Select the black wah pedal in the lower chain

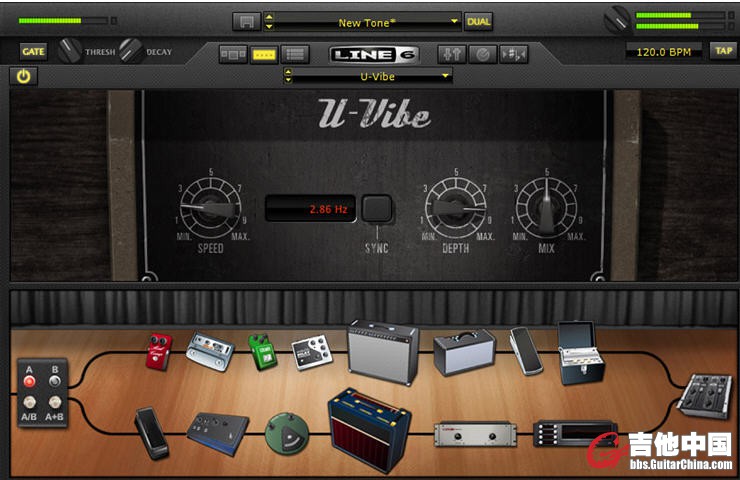(151, 432)
